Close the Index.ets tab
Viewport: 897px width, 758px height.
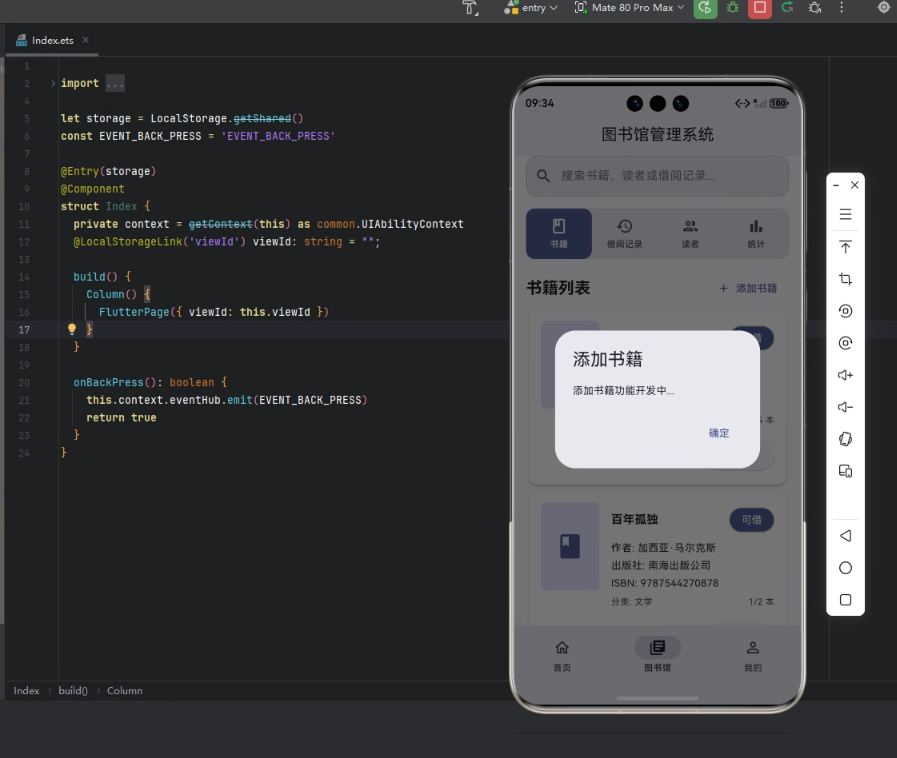[x=85, y=40]
